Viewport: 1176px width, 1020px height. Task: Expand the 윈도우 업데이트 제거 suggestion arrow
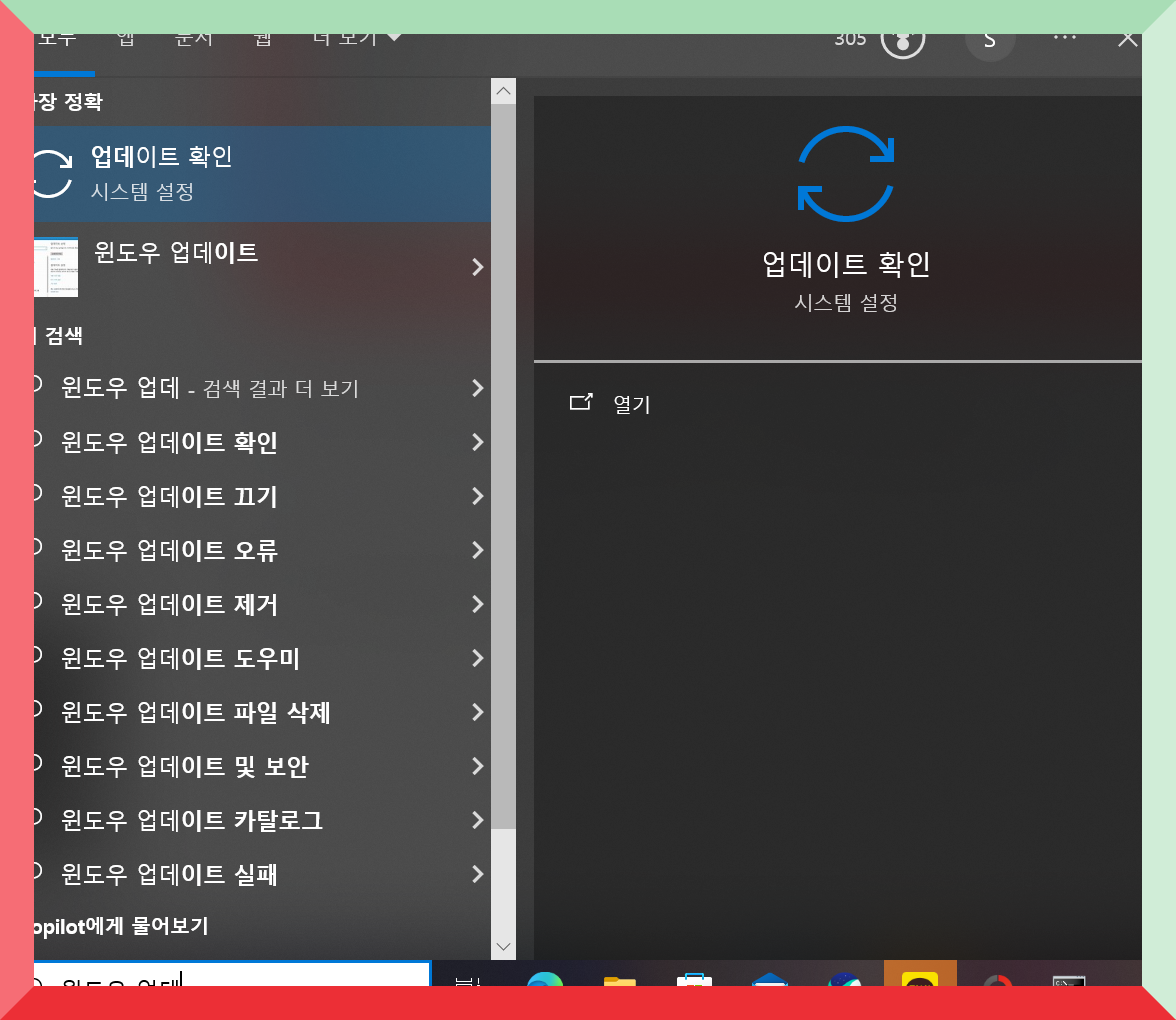tap(477, 604)
